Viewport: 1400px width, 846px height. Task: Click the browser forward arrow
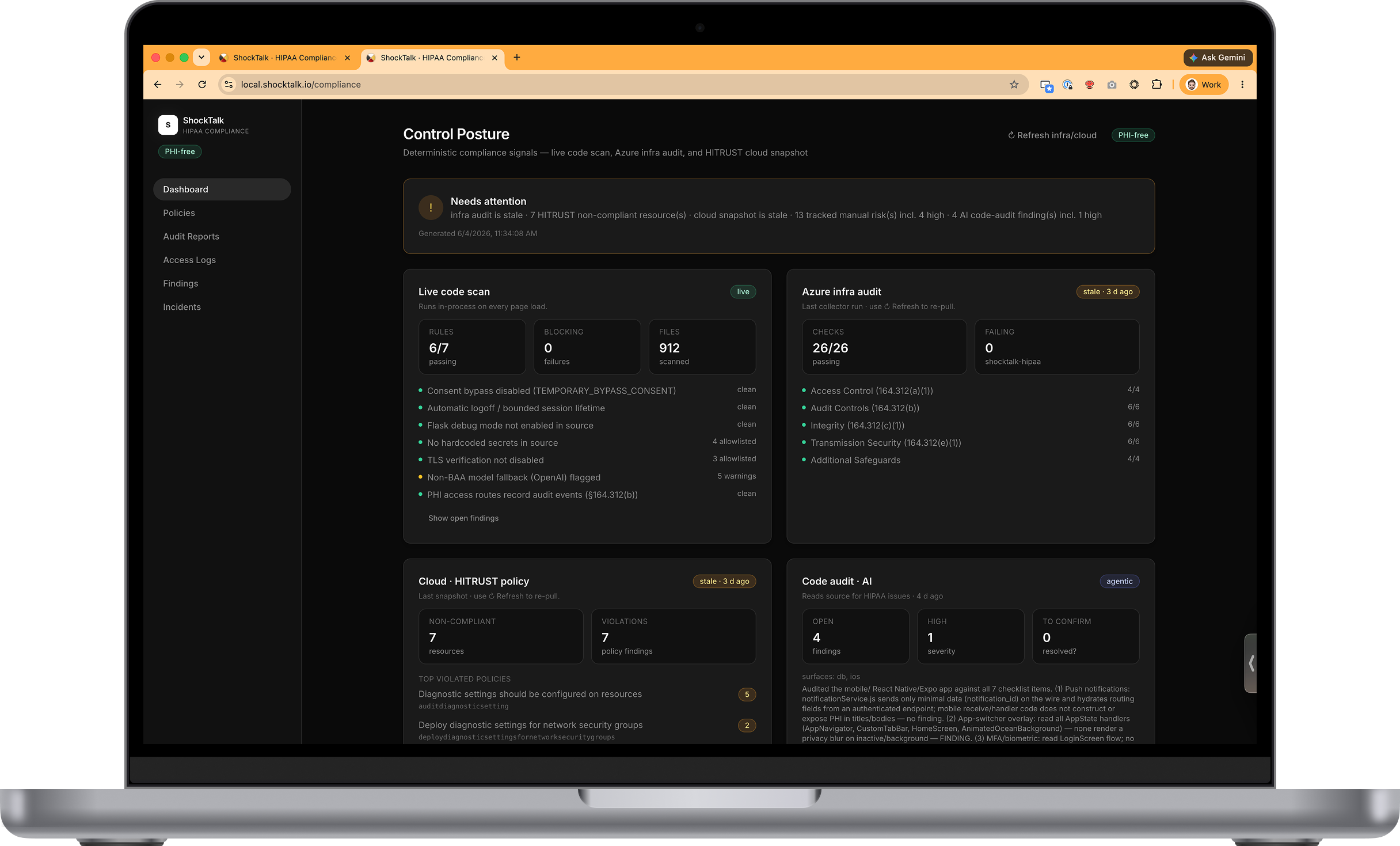pos(180,85)
